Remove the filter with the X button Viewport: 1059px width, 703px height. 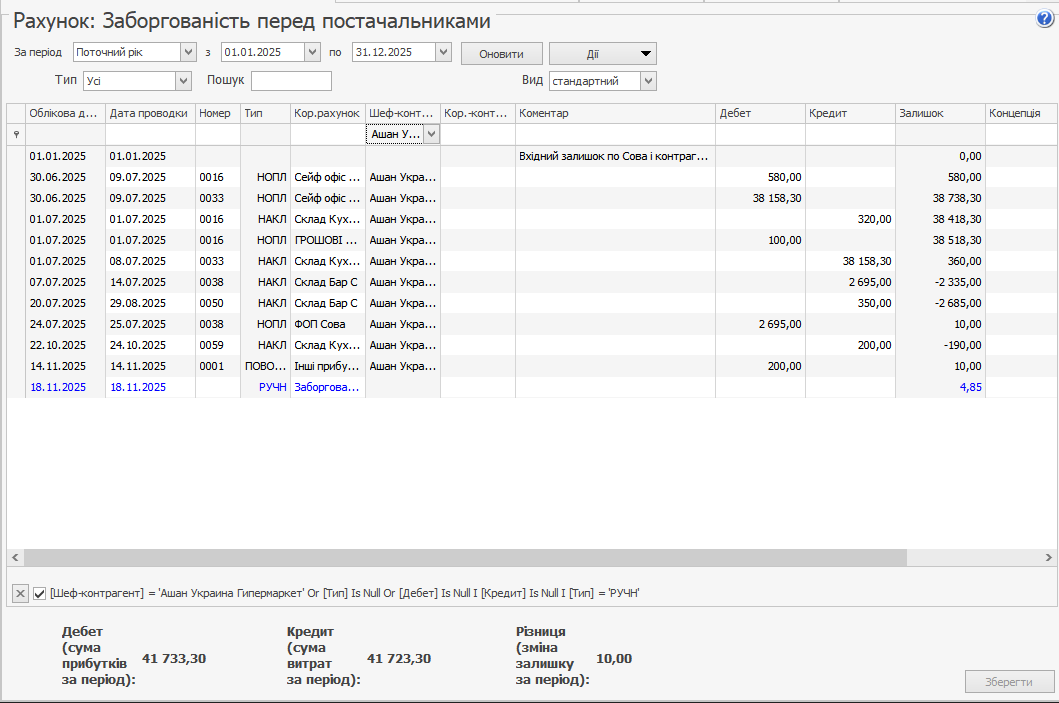(x=20, y=593)
